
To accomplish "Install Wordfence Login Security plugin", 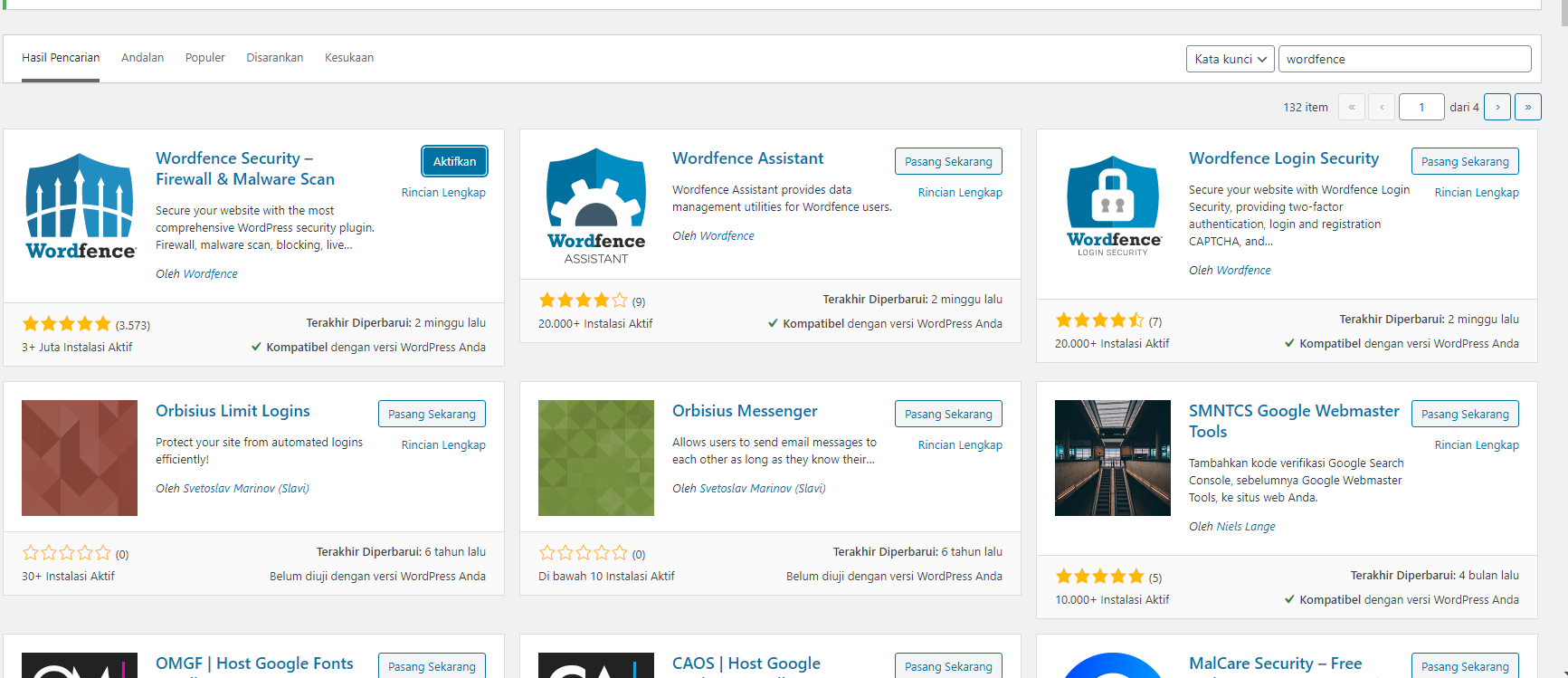I will pos(1465,161).
